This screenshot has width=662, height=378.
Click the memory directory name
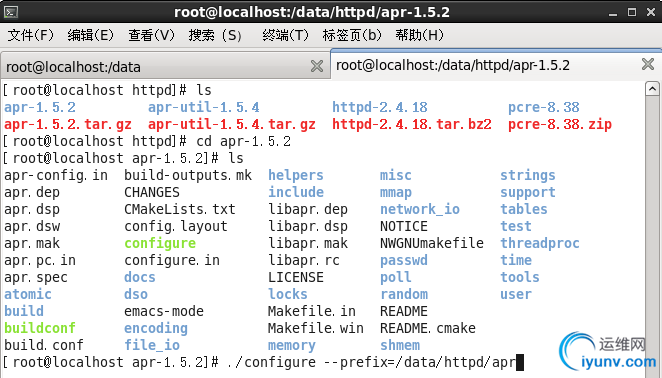point(292,345)
